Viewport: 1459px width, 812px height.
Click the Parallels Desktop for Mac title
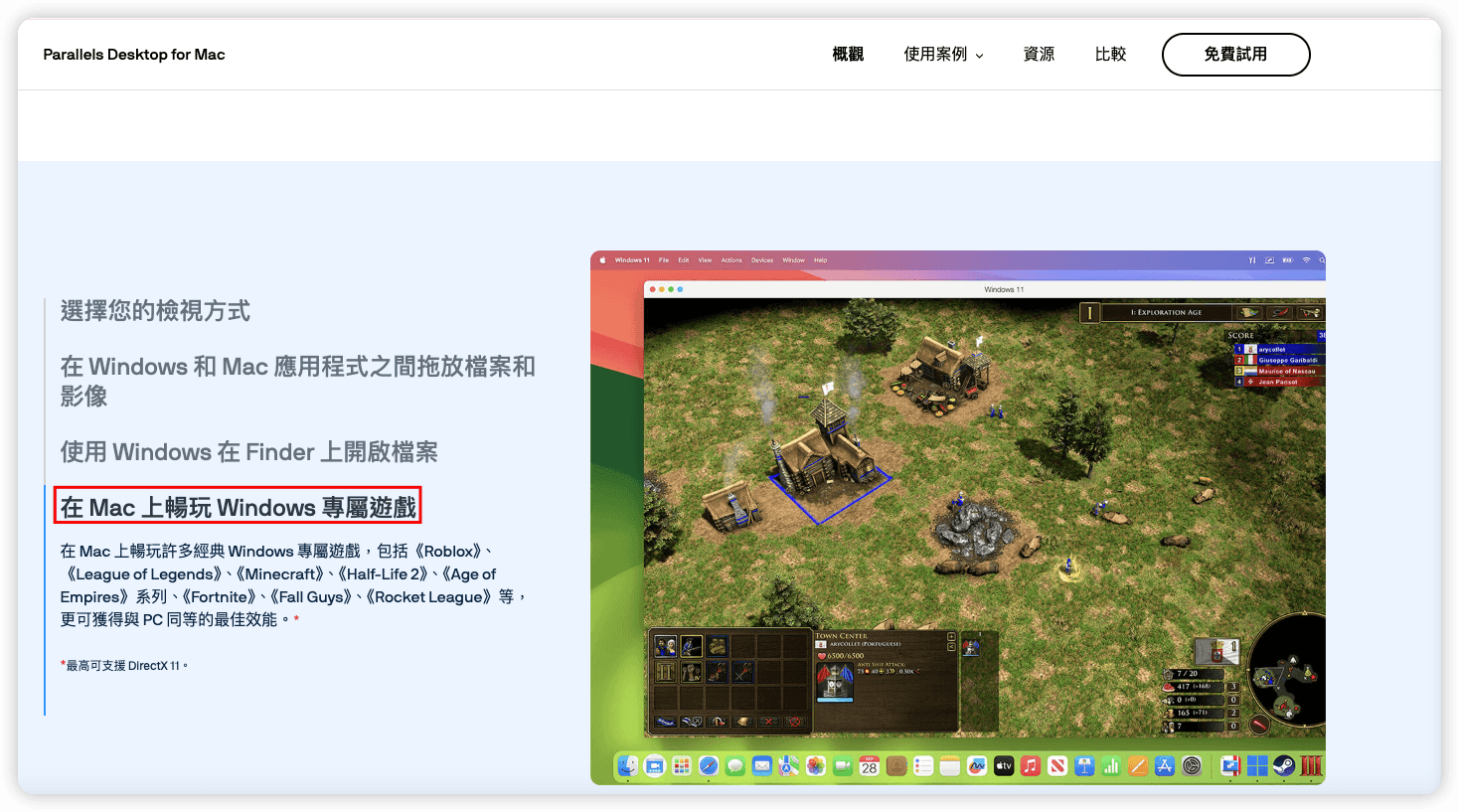click(x=134, y=55)
